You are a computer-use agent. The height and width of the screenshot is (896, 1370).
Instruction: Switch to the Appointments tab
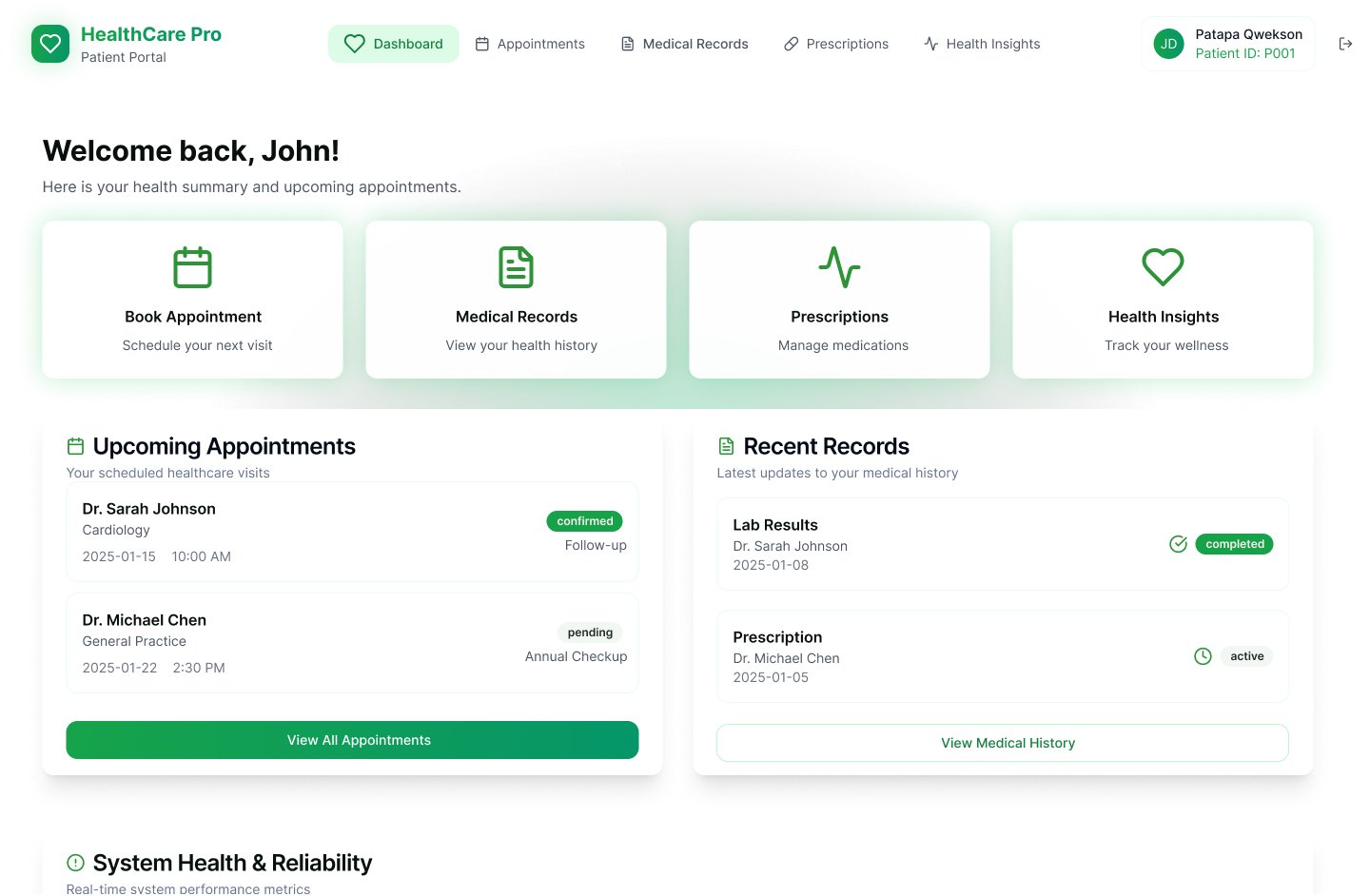[x=530, y=44]
